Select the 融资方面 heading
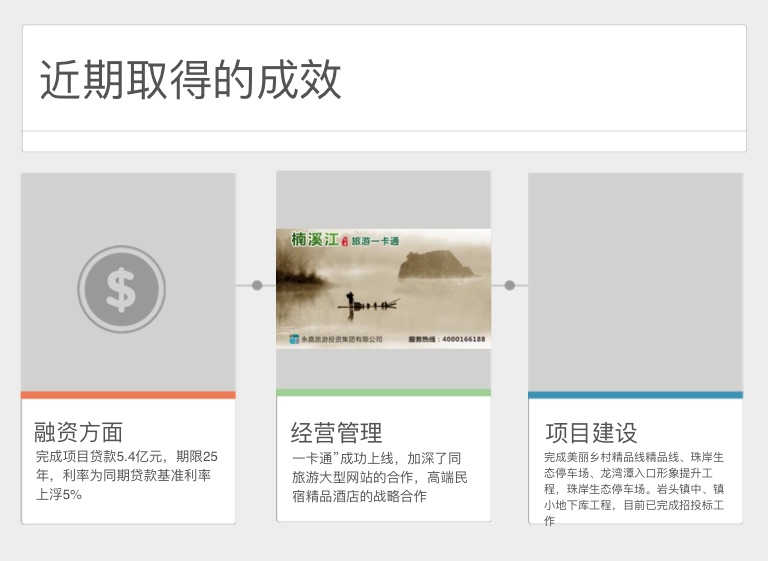Screen dimensions: 768x561 pyautogui.click(x=78, y=432)
